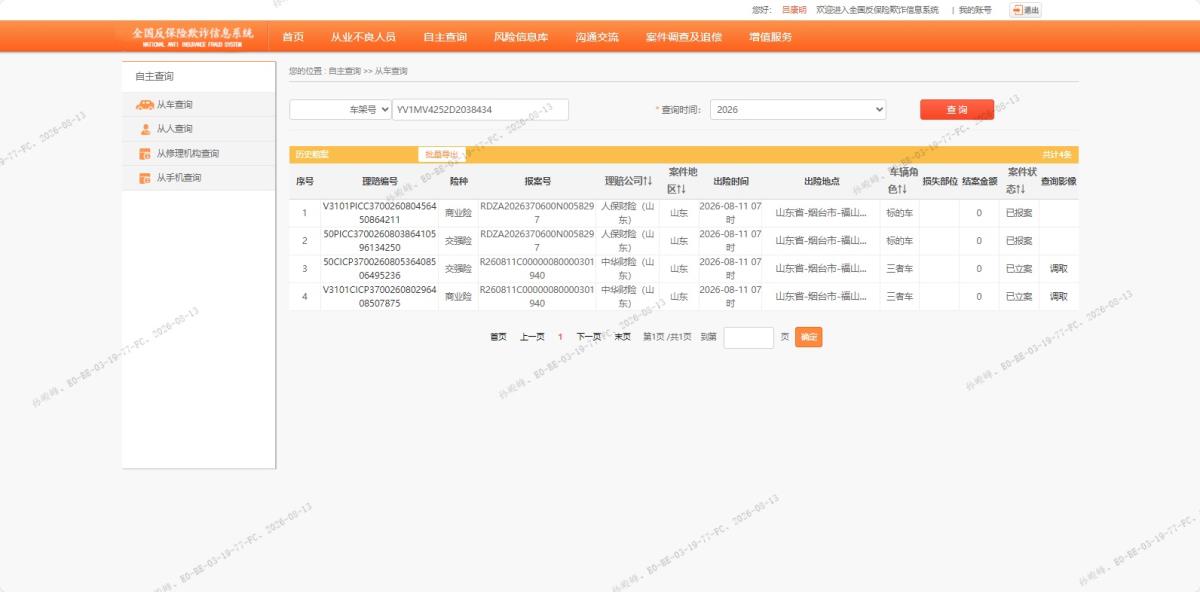This screenshot has height=592, width=1200.
Task: Click the 批量导出 button
Action: point(441,155)
